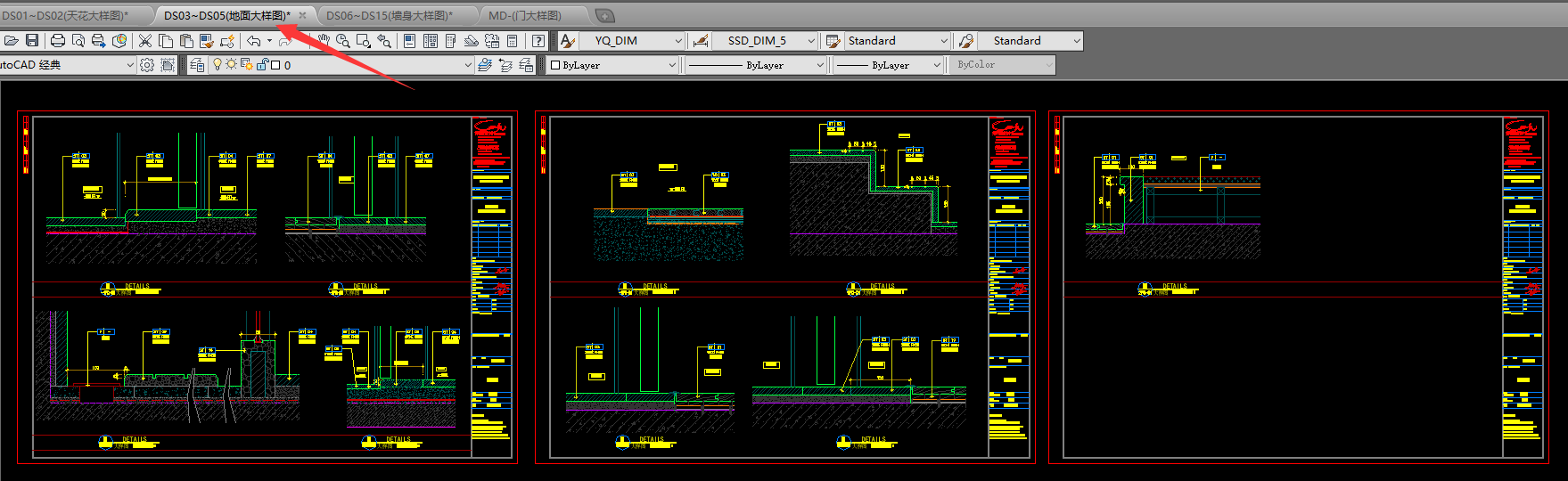The width and height of the screenshot is (1568, 481).
Task: Click the ByLayer color square
Action: [555, 65]
